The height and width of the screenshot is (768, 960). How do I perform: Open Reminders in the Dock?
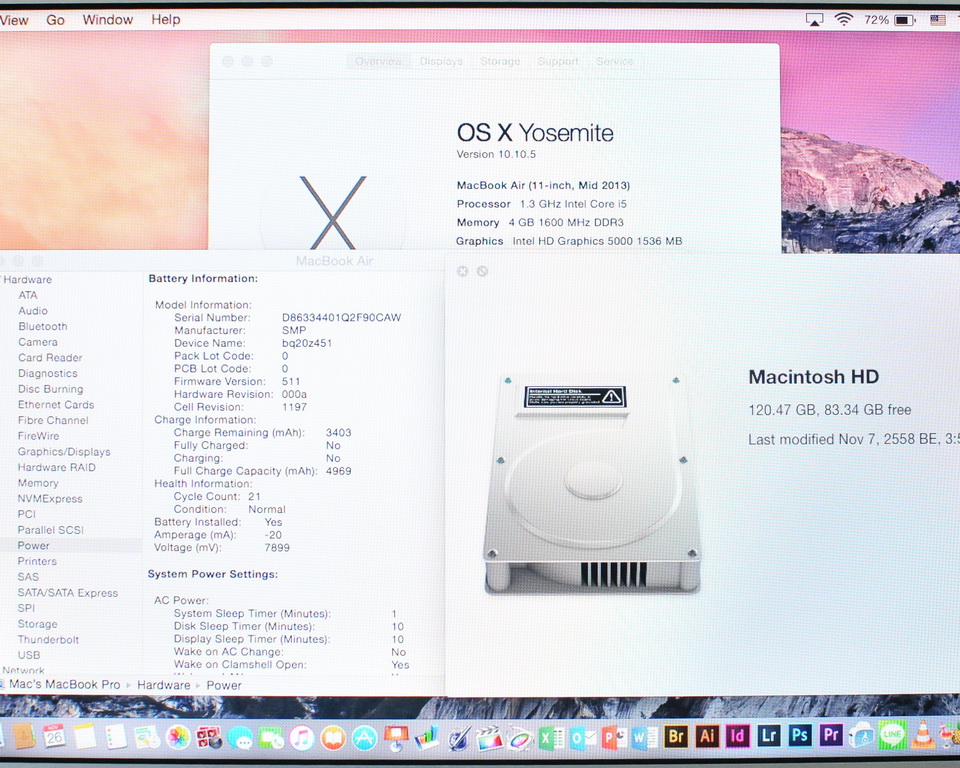[x=116, y=736]
